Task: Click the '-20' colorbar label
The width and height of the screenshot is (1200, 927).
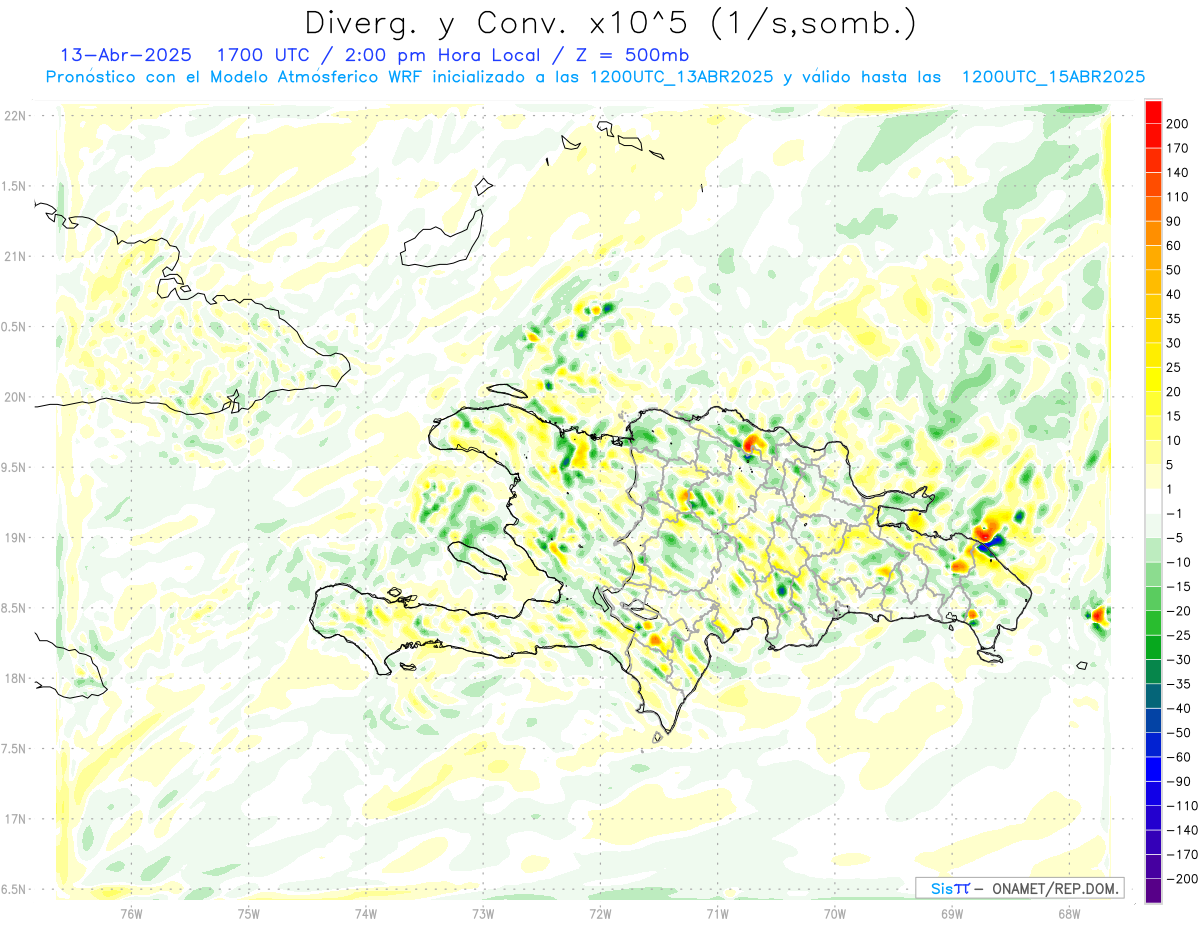Action: point(1179,611)
